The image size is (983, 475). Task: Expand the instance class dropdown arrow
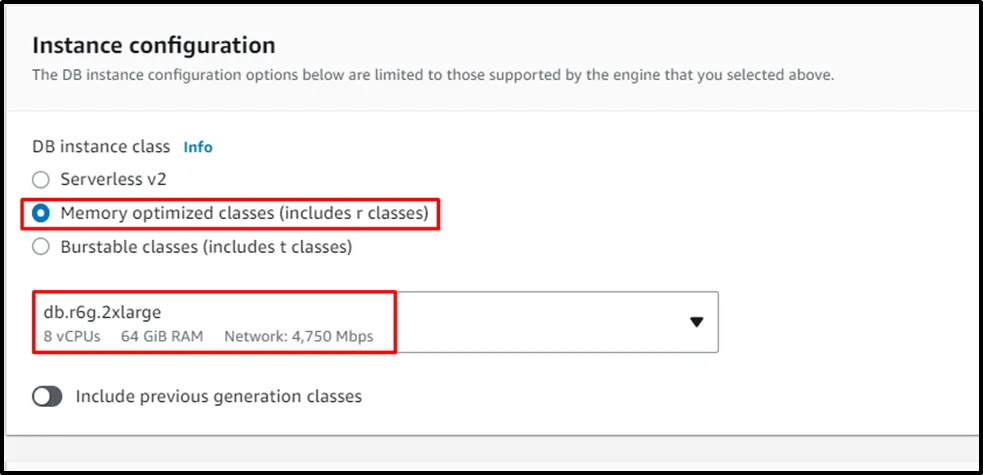pos(697,322)
